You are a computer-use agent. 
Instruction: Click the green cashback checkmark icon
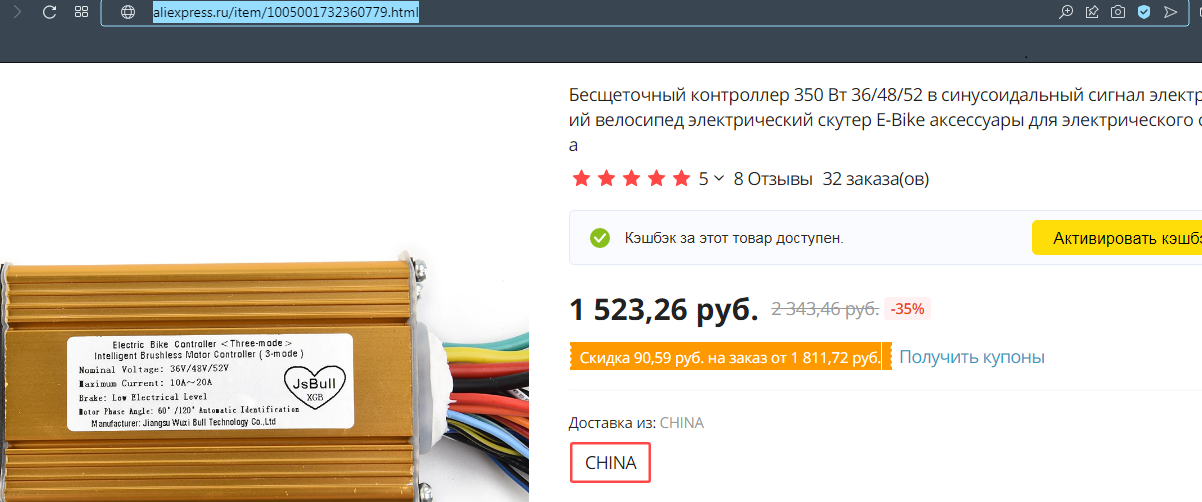click(x=600, y=238)
